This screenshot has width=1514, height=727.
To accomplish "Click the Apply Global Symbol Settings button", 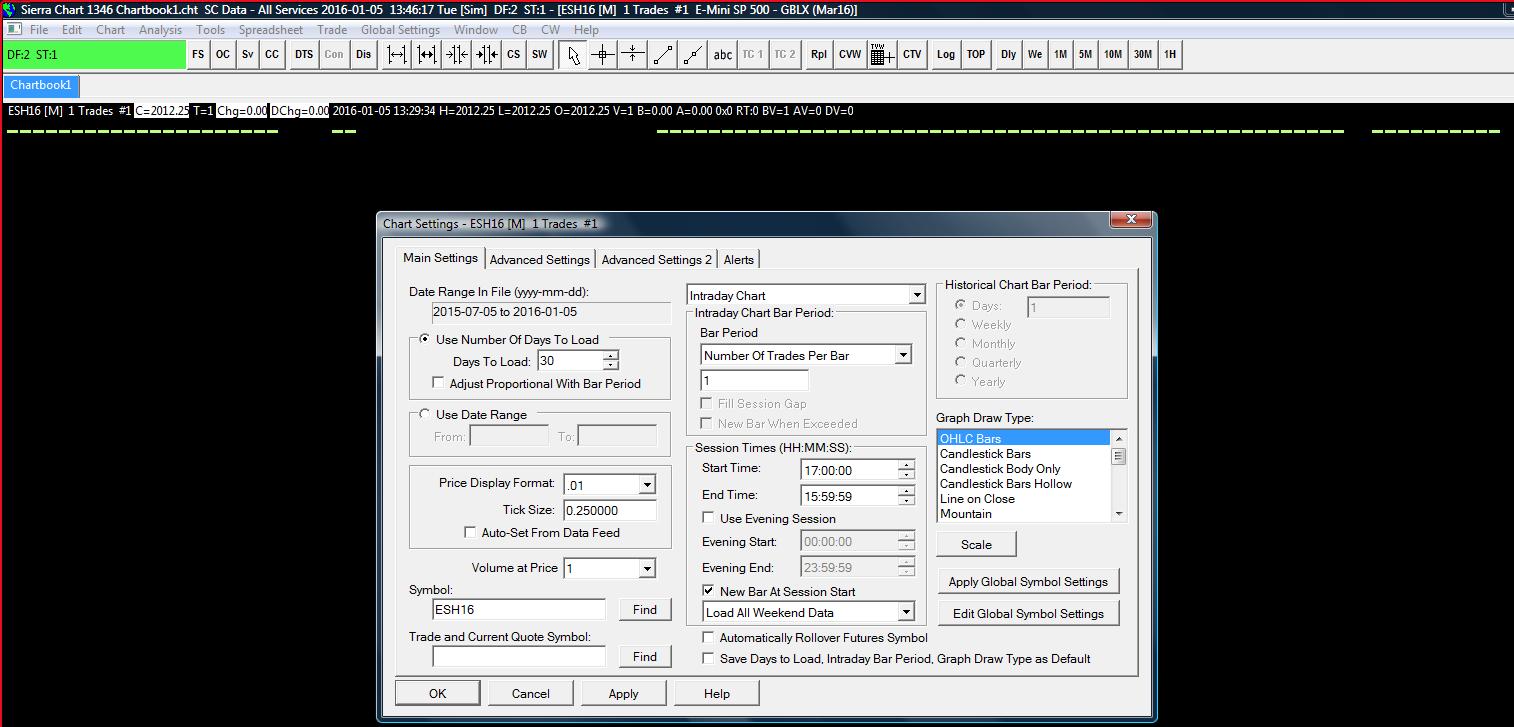I will [1028, 582].
